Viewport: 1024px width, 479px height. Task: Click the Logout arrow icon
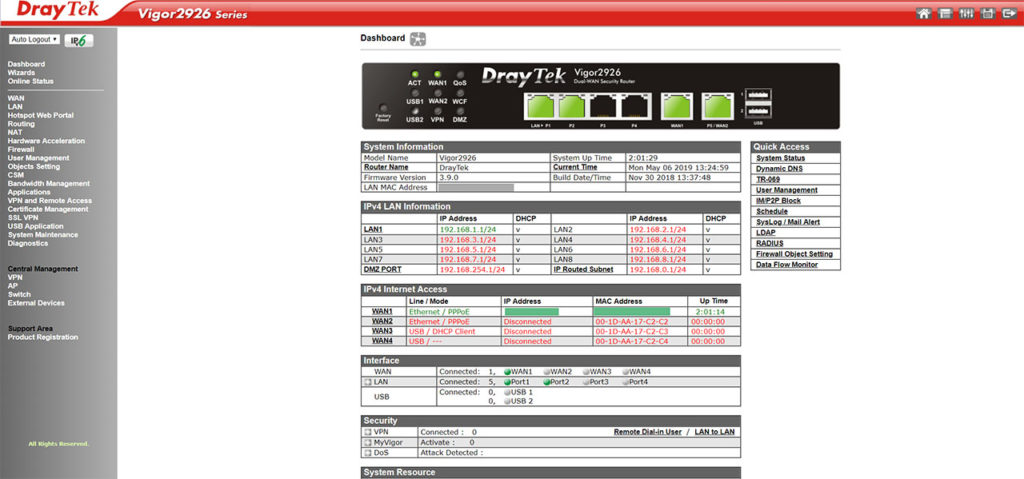coord(1009,13)
